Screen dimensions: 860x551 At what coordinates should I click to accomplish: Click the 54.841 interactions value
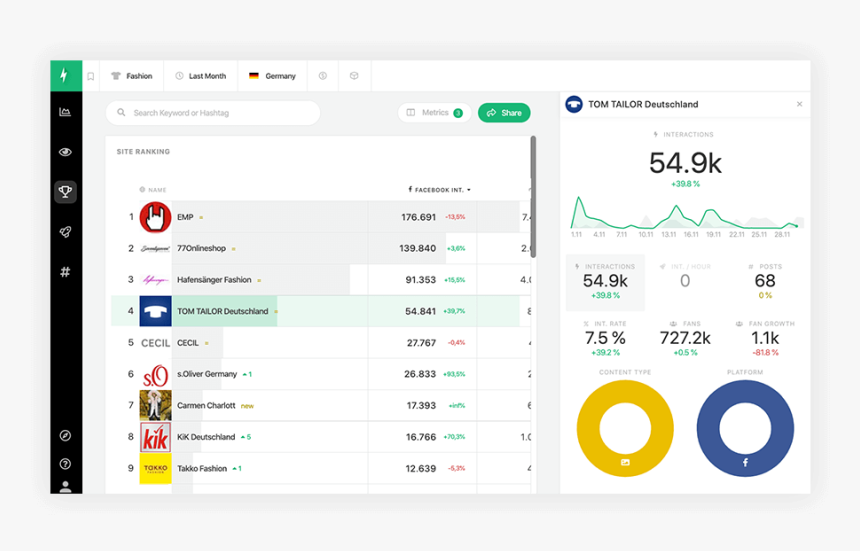(x=420, y=311)
